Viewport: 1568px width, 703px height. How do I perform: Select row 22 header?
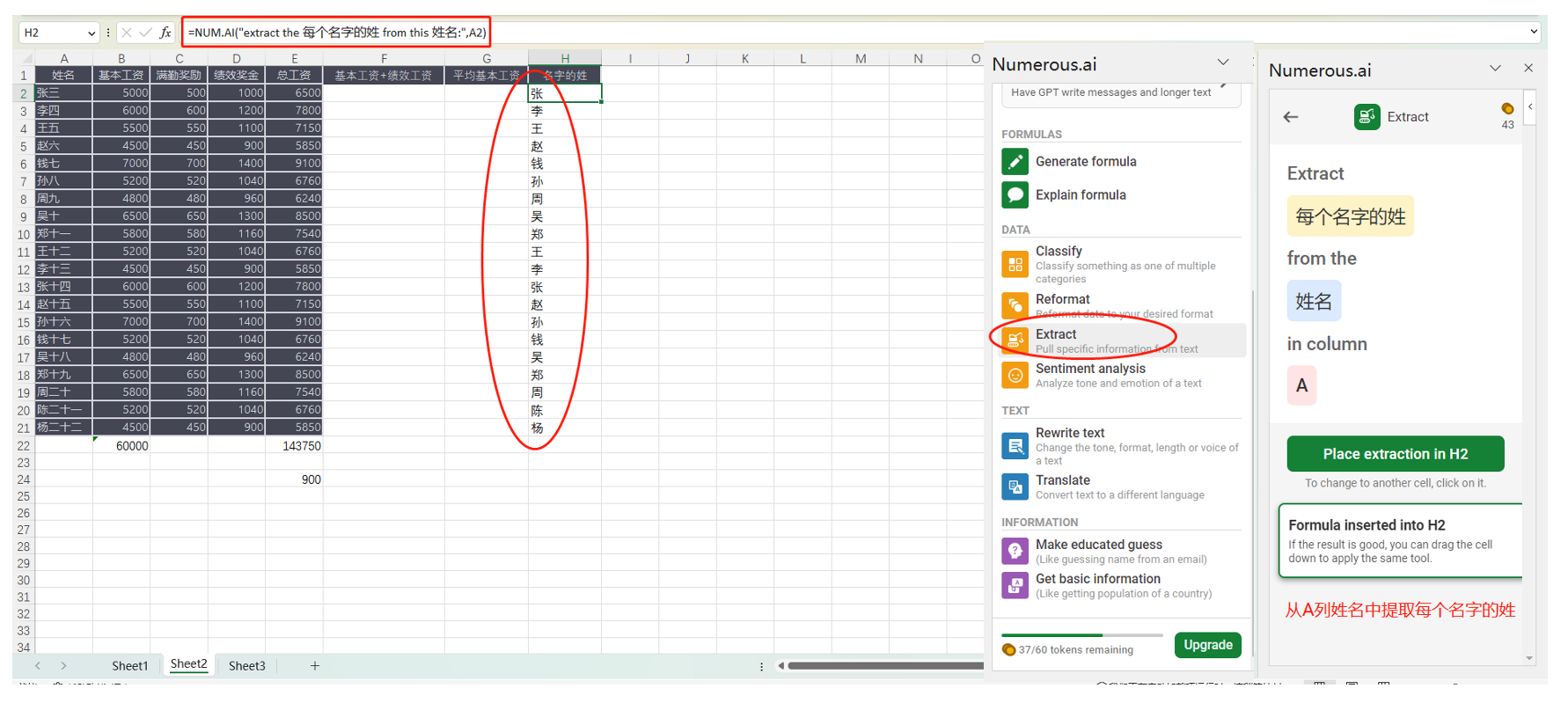click(x=23, y=445)
